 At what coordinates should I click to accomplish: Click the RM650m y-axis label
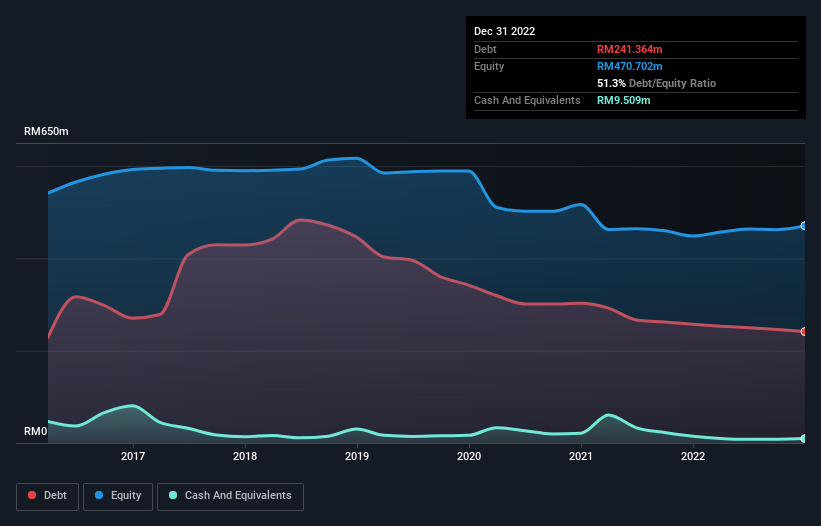tap(46, 131)
